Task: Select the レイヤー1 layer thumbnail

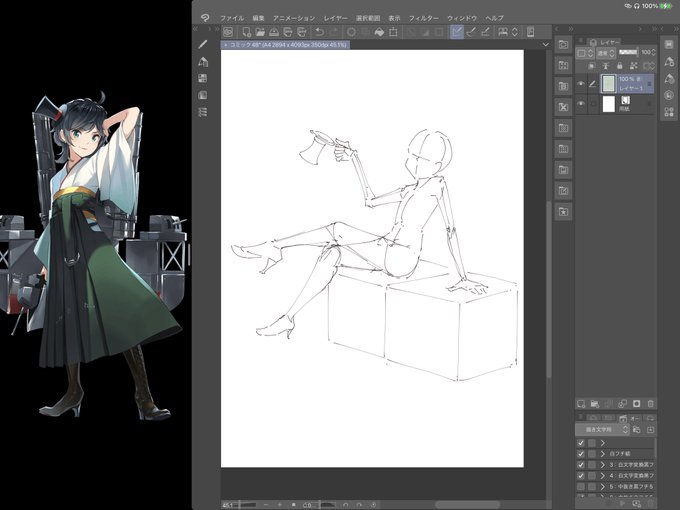Action: 608,84
